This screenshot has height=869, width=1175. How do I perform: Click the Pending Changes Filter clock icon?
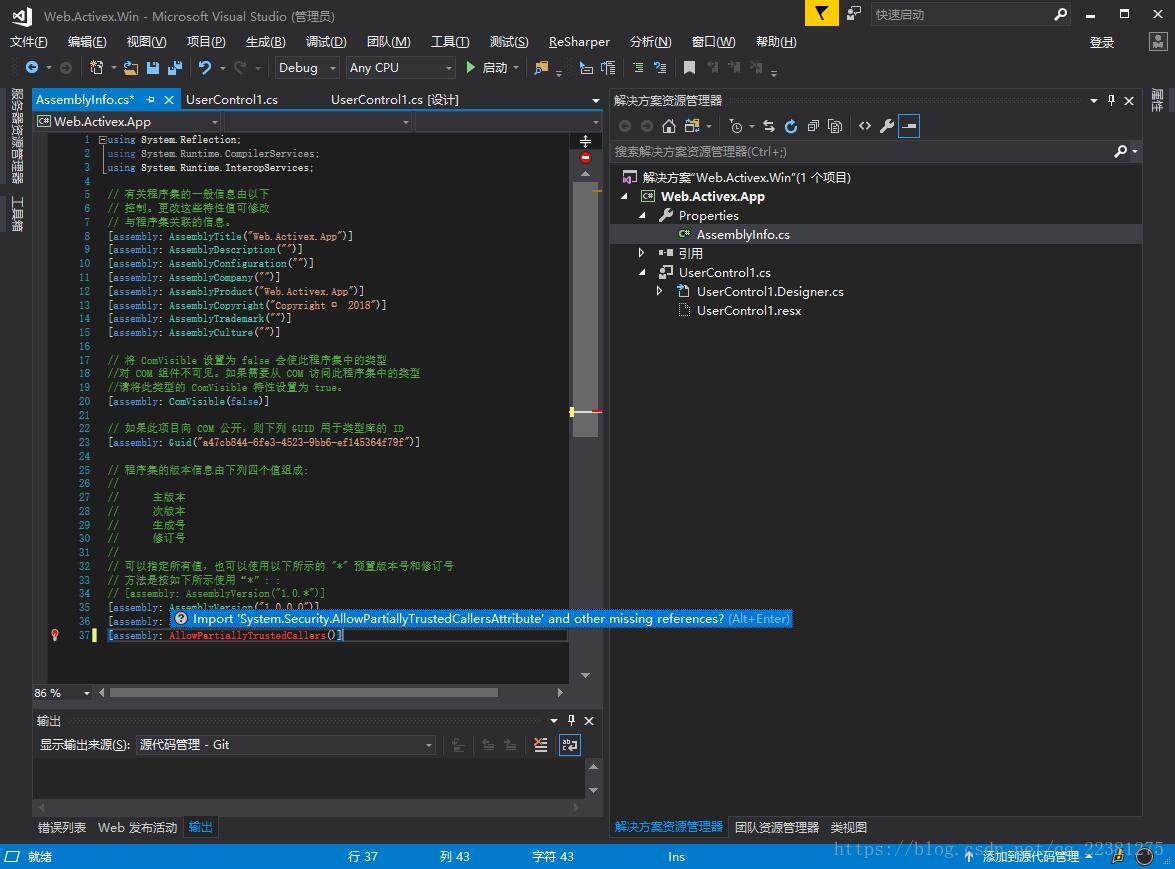(736, 126)
